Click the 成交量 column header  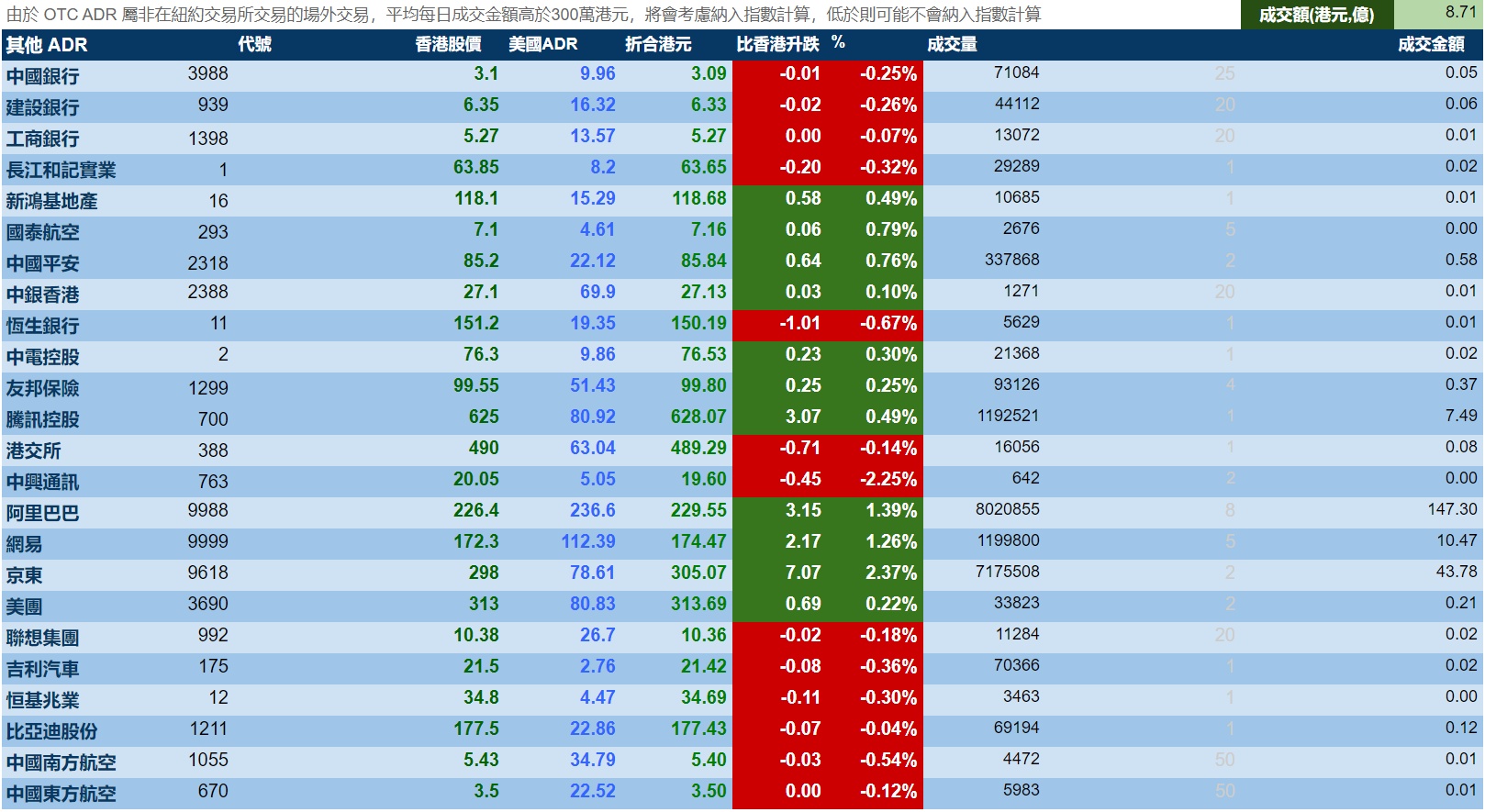pos(952,45)
